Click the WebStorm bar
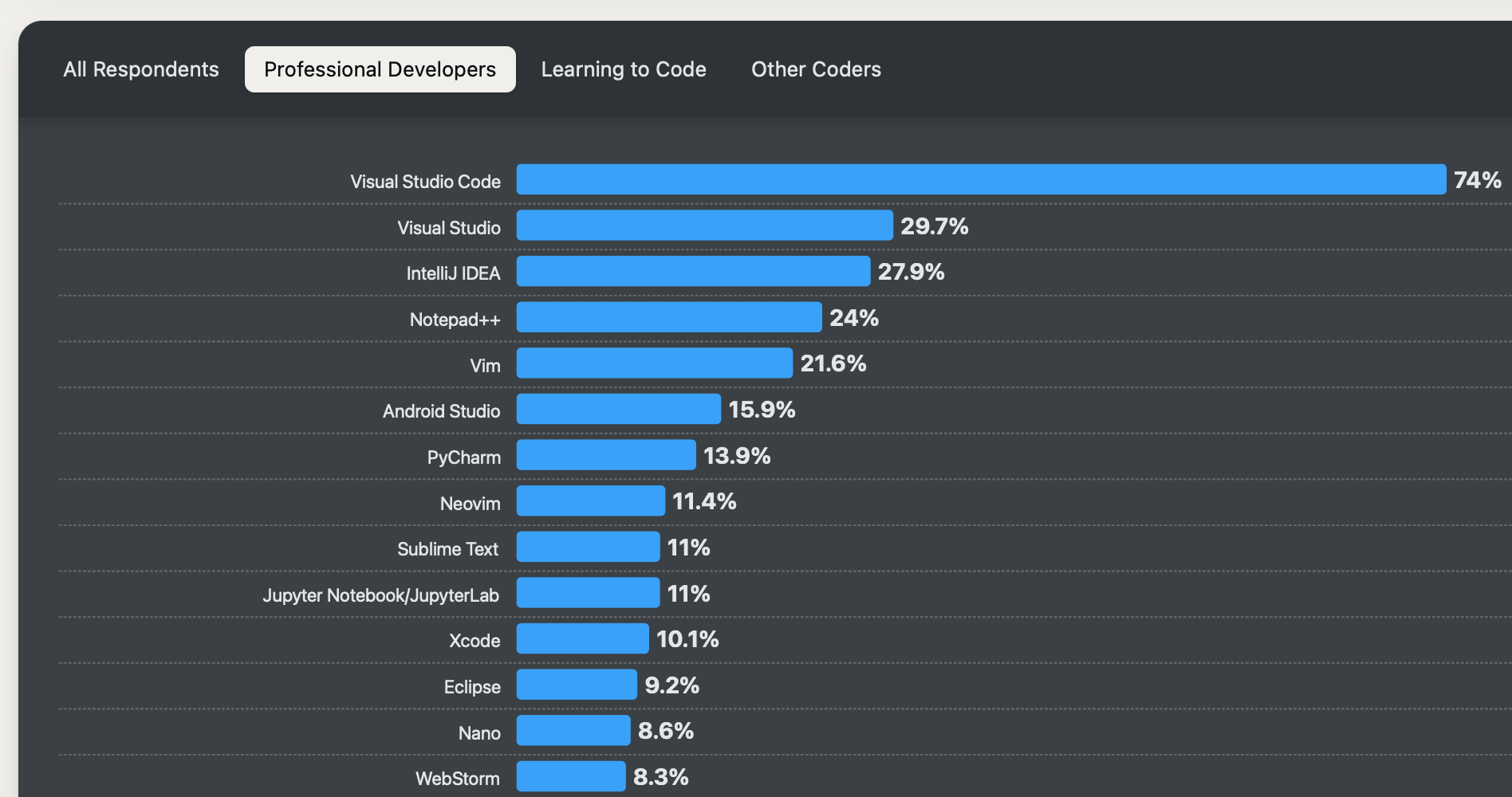The height and width of the screenshot is (797, 1512). pyautogui.click(x=571, y=776)
